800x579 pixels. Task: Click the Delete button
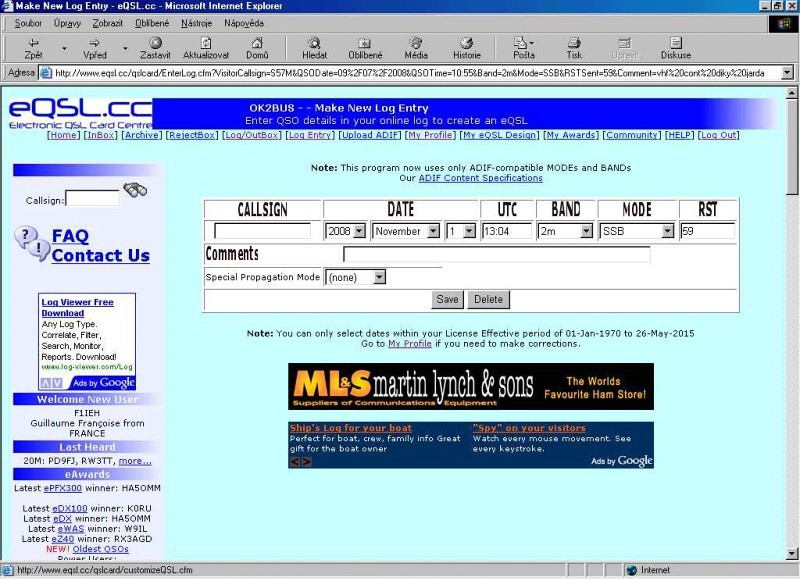pos(488,299)
